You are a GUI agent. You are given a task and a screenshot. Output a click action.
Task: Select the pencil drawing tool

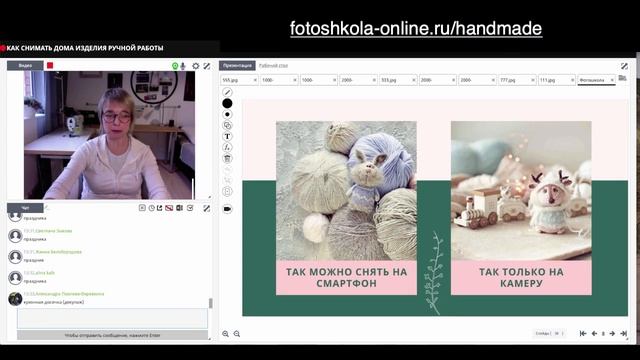click(x=227, y=92)
